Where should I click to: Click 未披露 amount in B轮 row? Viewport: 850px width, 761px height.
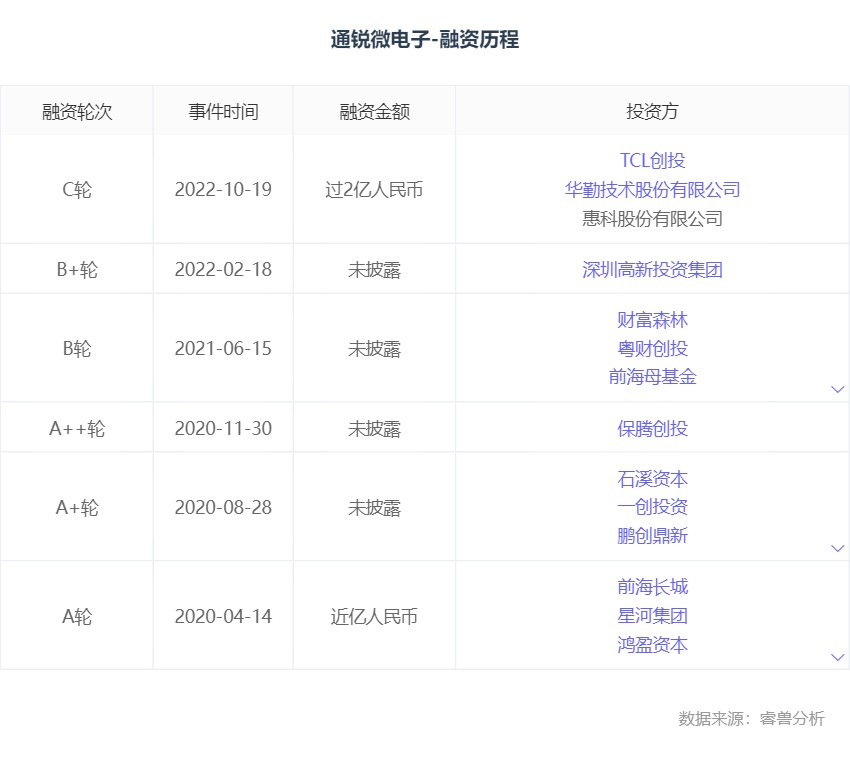(375, 349)
